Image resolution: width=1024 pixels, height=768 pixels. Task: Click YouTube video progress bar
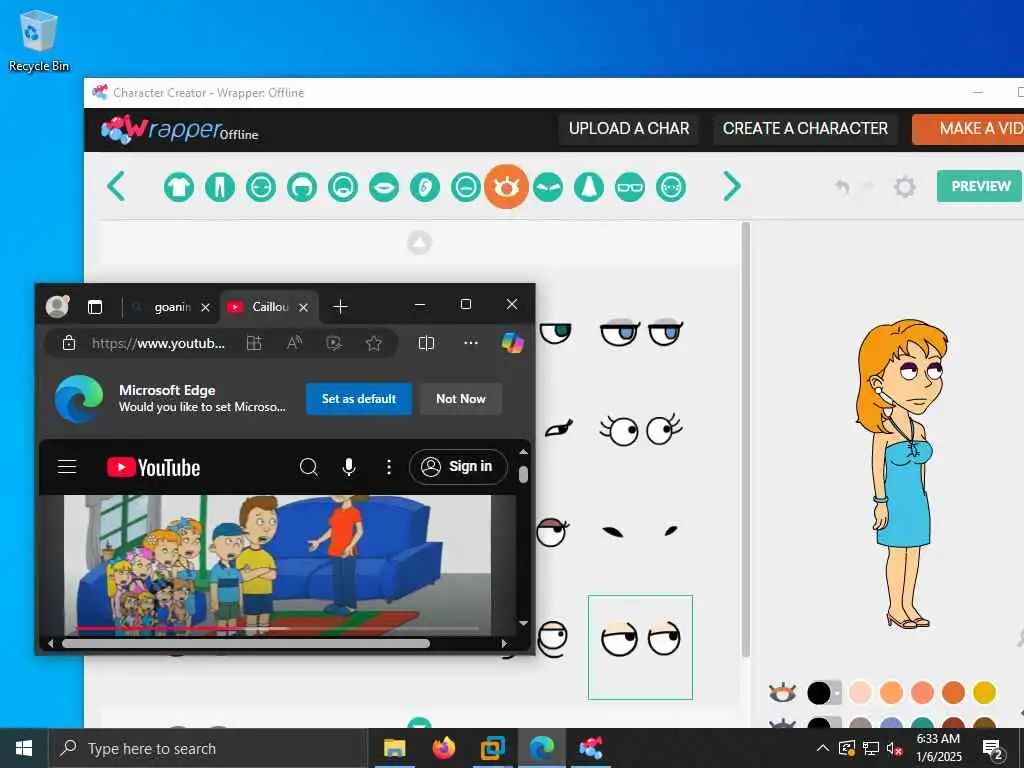tap(277, 628)
